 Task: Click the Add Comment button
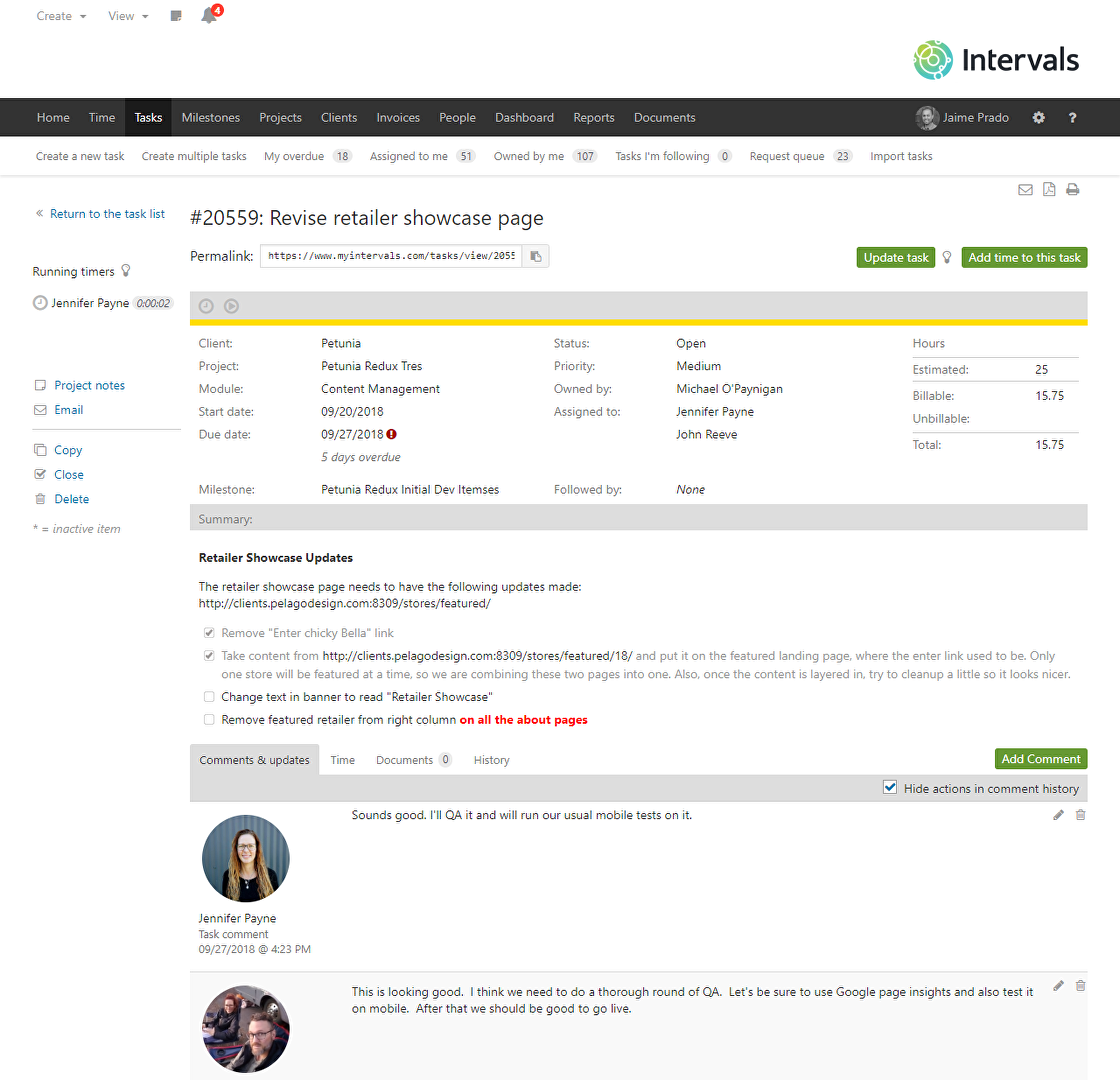(1041, 759)
